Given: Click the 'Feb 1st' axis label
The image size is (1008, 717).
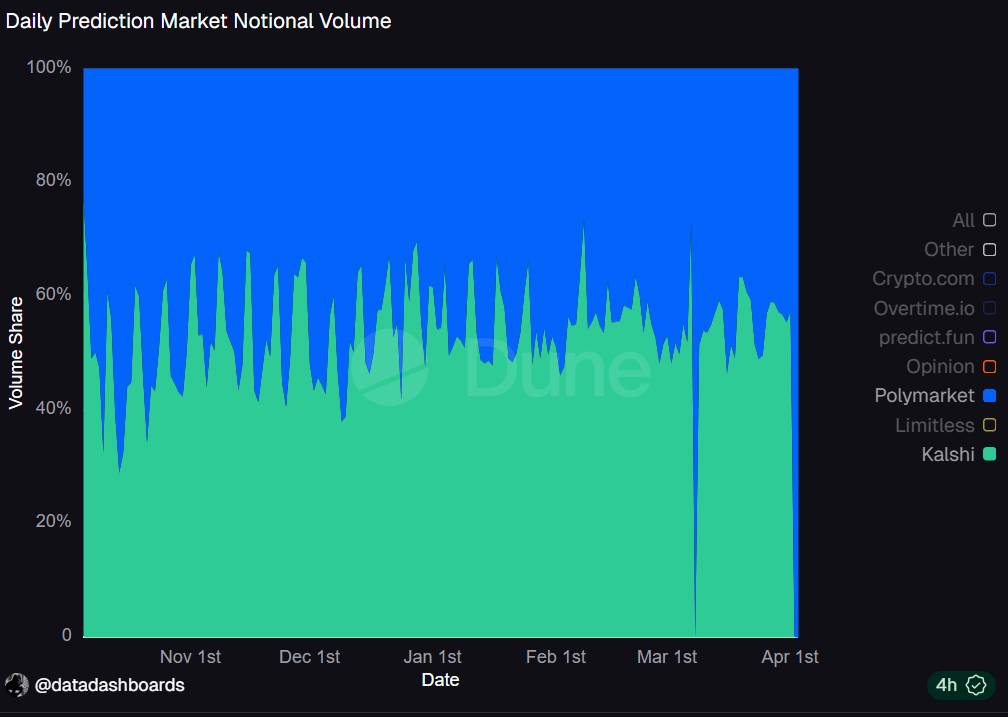Looking at the screenshot, I should coord(556,657).
